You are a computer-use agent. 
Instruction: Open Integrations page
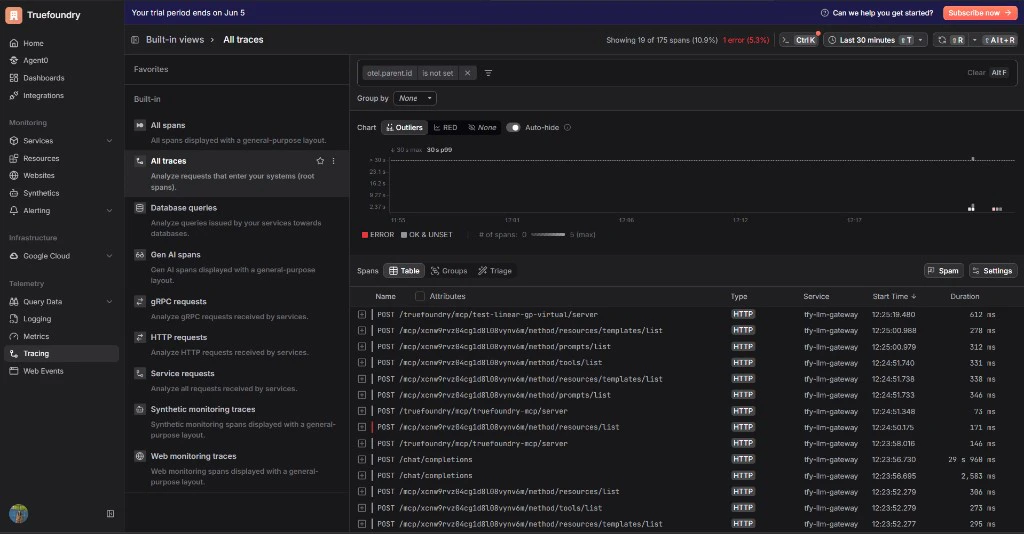[x=43, y=95]
